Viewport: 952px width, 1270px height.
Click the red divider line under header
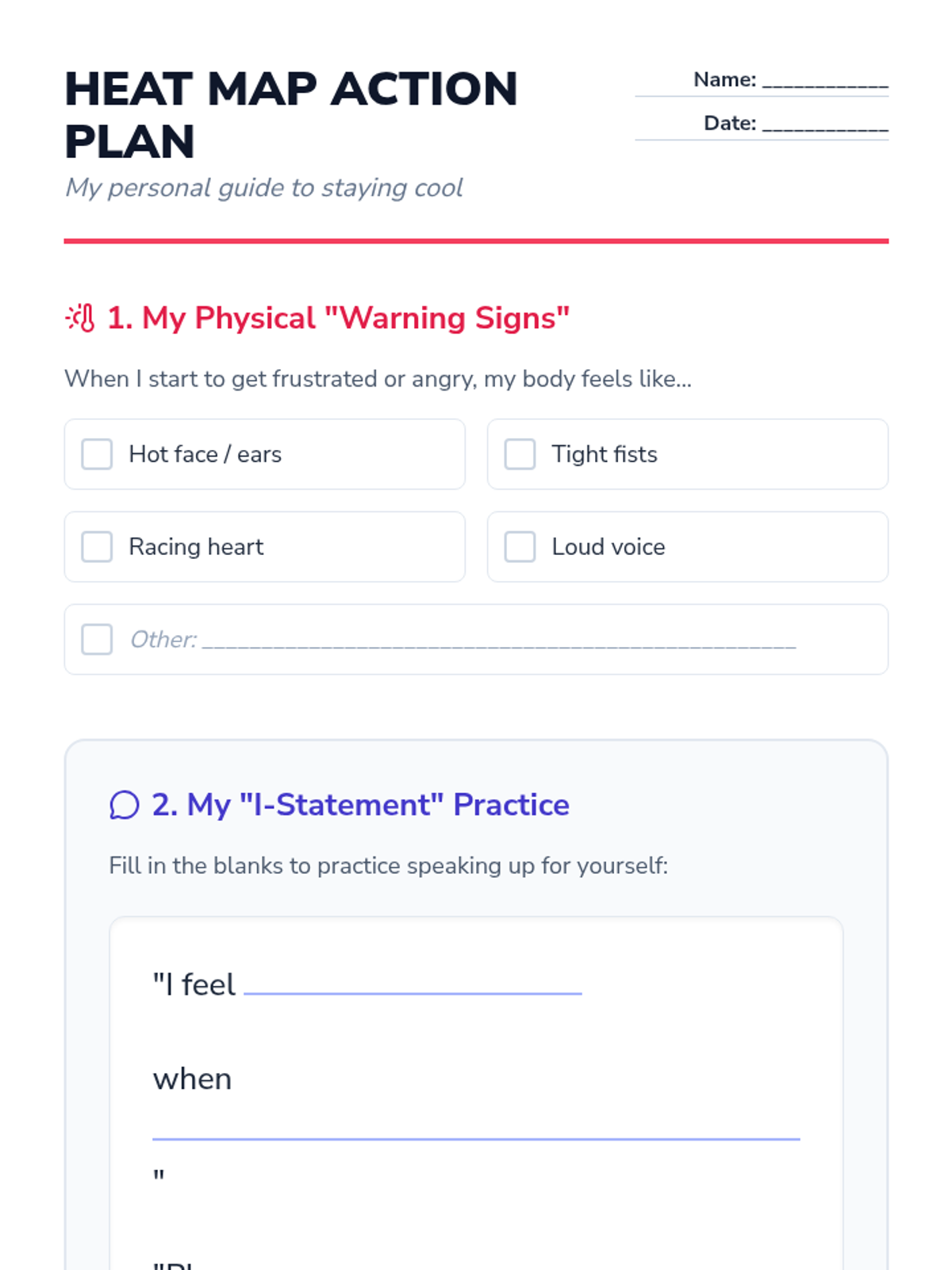(x=476, y=241)
